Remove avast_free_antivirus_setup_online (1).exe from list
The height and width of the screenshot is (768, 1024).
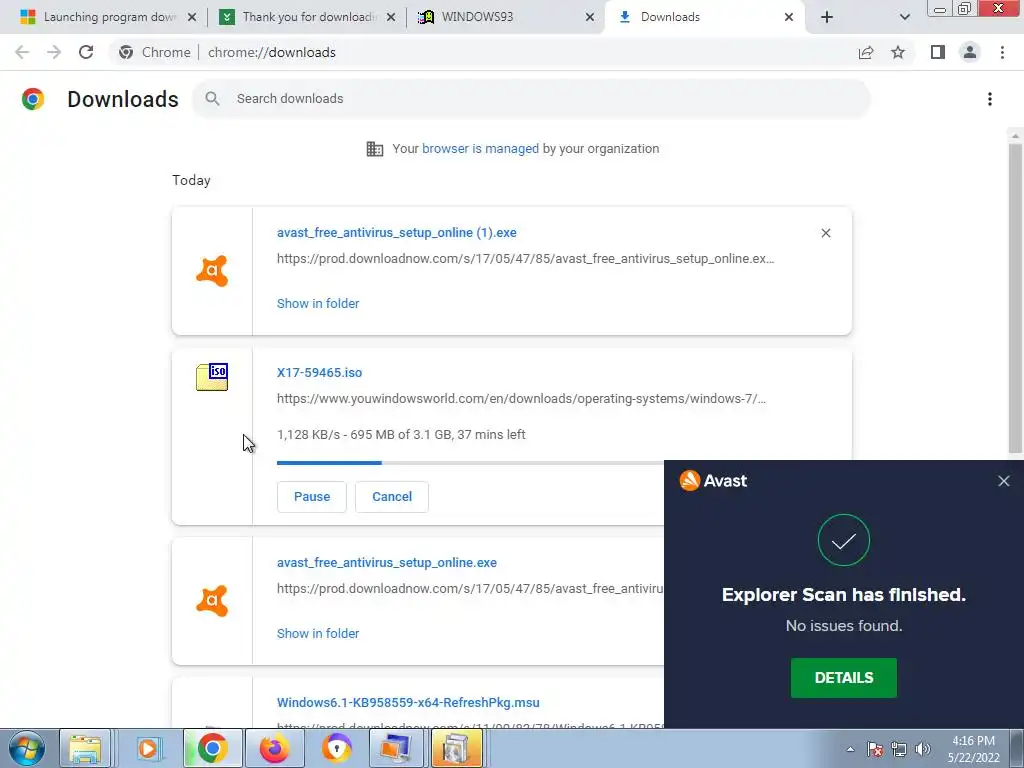[825, 233]
